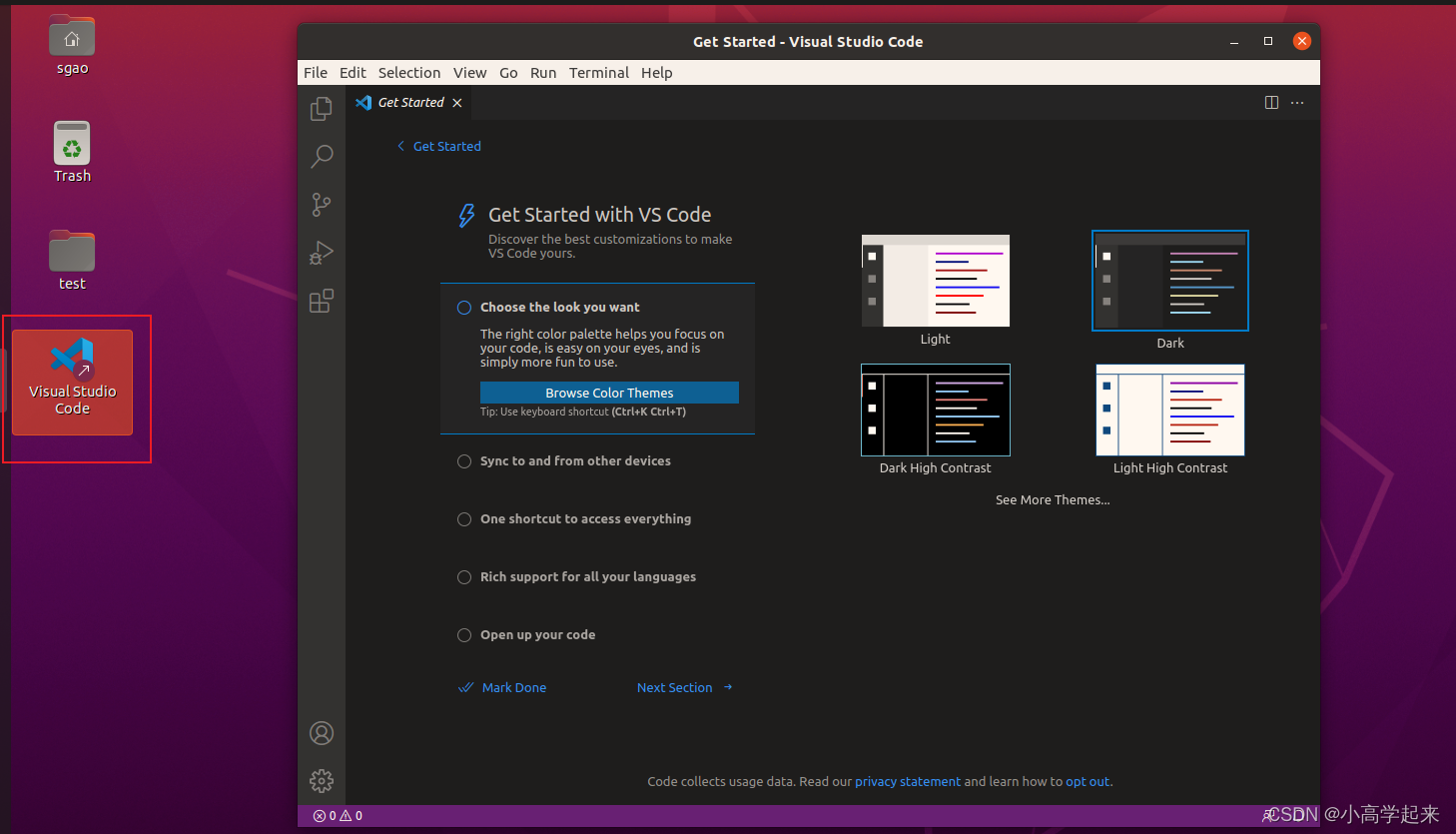Open the Accounts icon in activity bar
This screenshot has height=834, width=1456.
pyautogui.click(x=322, y=733)
